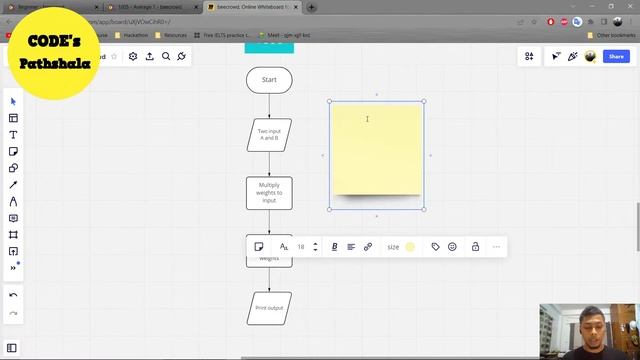Screen dimensions: 640x360
Task: Open the browser profile avatar
Action: point(618,22)
